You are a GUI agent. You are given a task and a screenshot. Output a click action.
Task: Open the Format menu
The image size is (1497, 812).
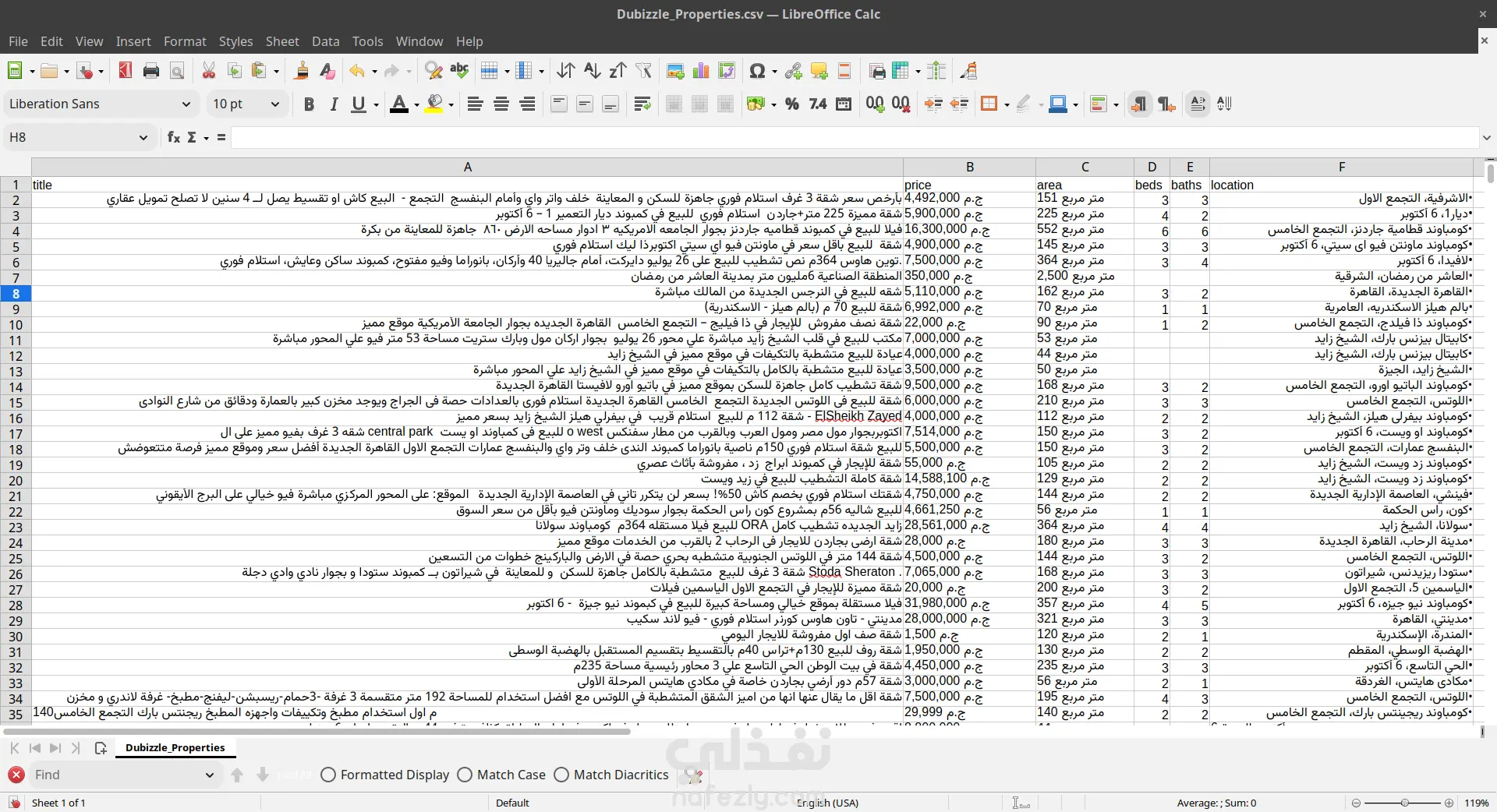point(185,41)
